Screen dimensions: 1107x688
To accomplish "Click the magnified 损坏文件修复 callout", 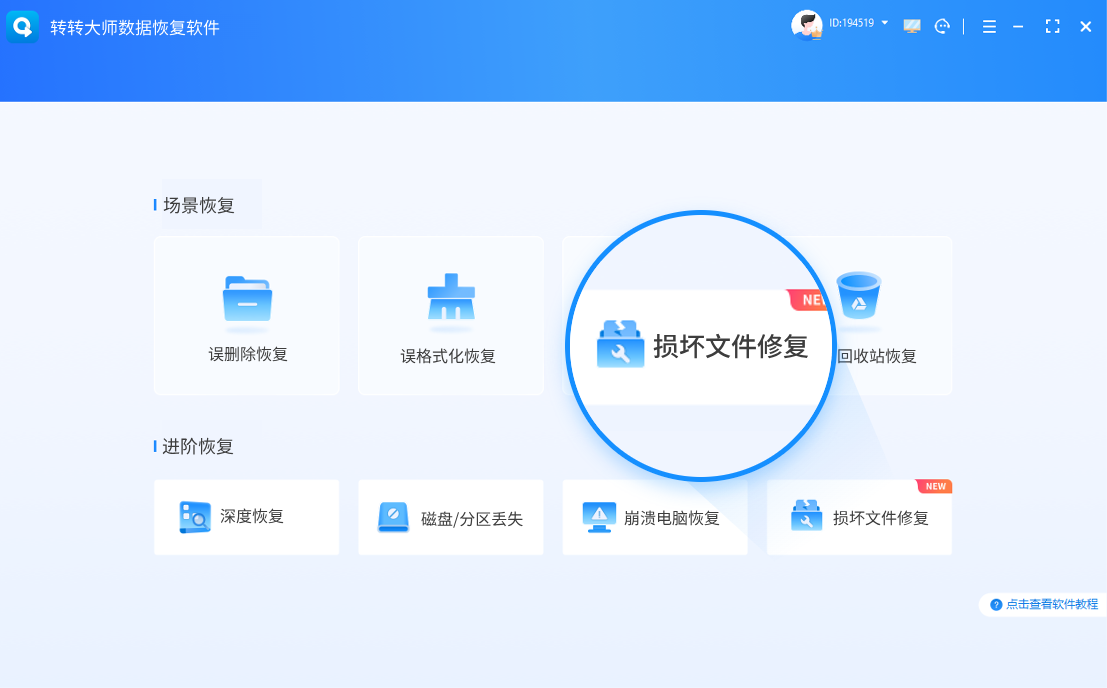I will pos(702,346).
